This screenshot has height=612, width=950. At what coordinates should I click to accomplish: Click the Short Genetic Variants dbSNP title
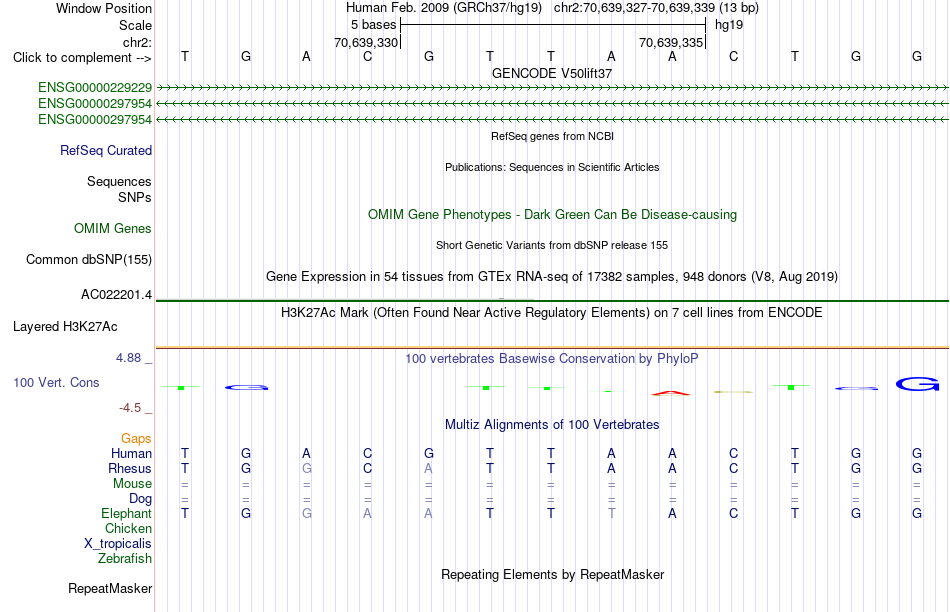click(x=552, y=245)
